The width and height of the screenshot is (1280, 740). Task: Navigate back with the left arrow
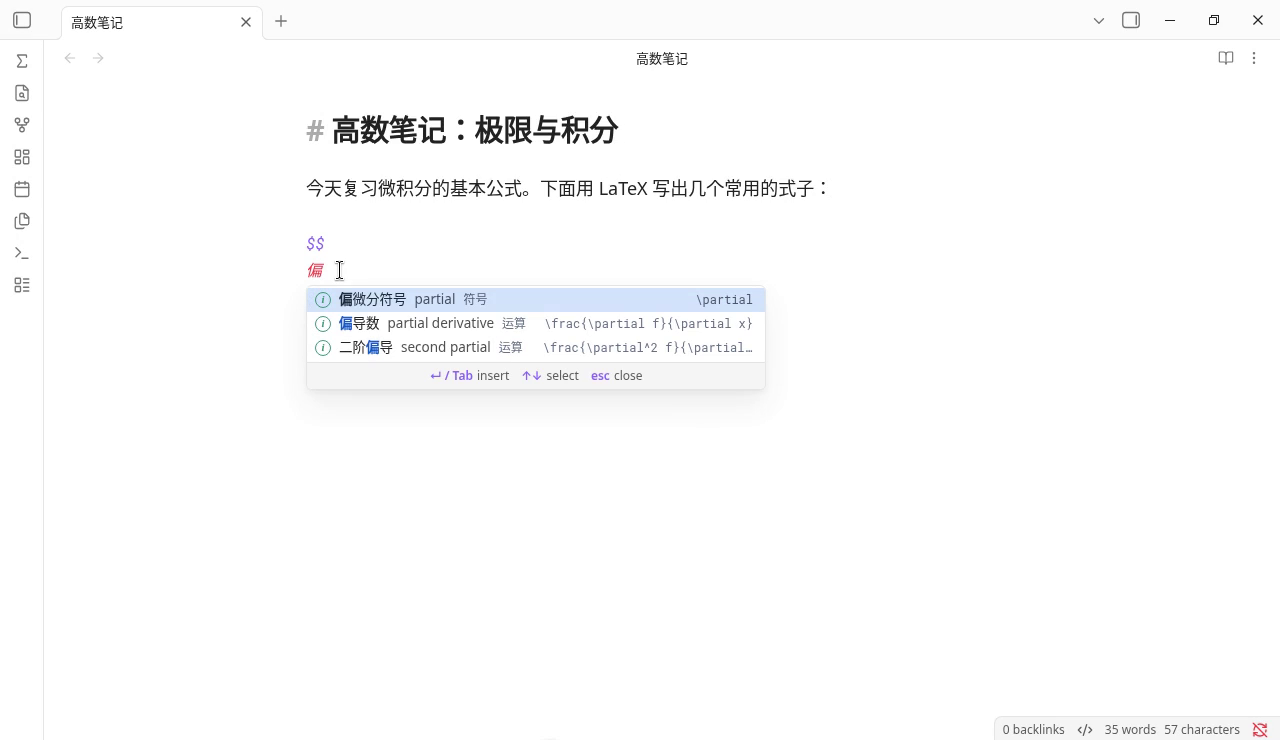[70, 58]
